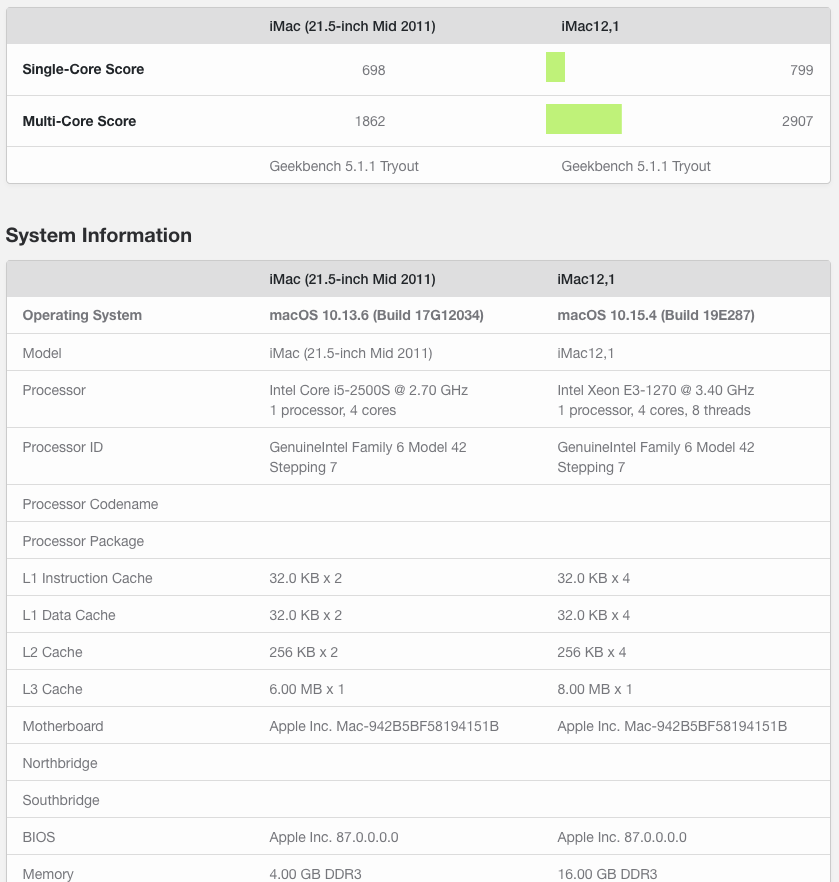The width and height of the screenshot is (839, 882).
Task: Click the Processor row label
Action: tap(54, 390)
